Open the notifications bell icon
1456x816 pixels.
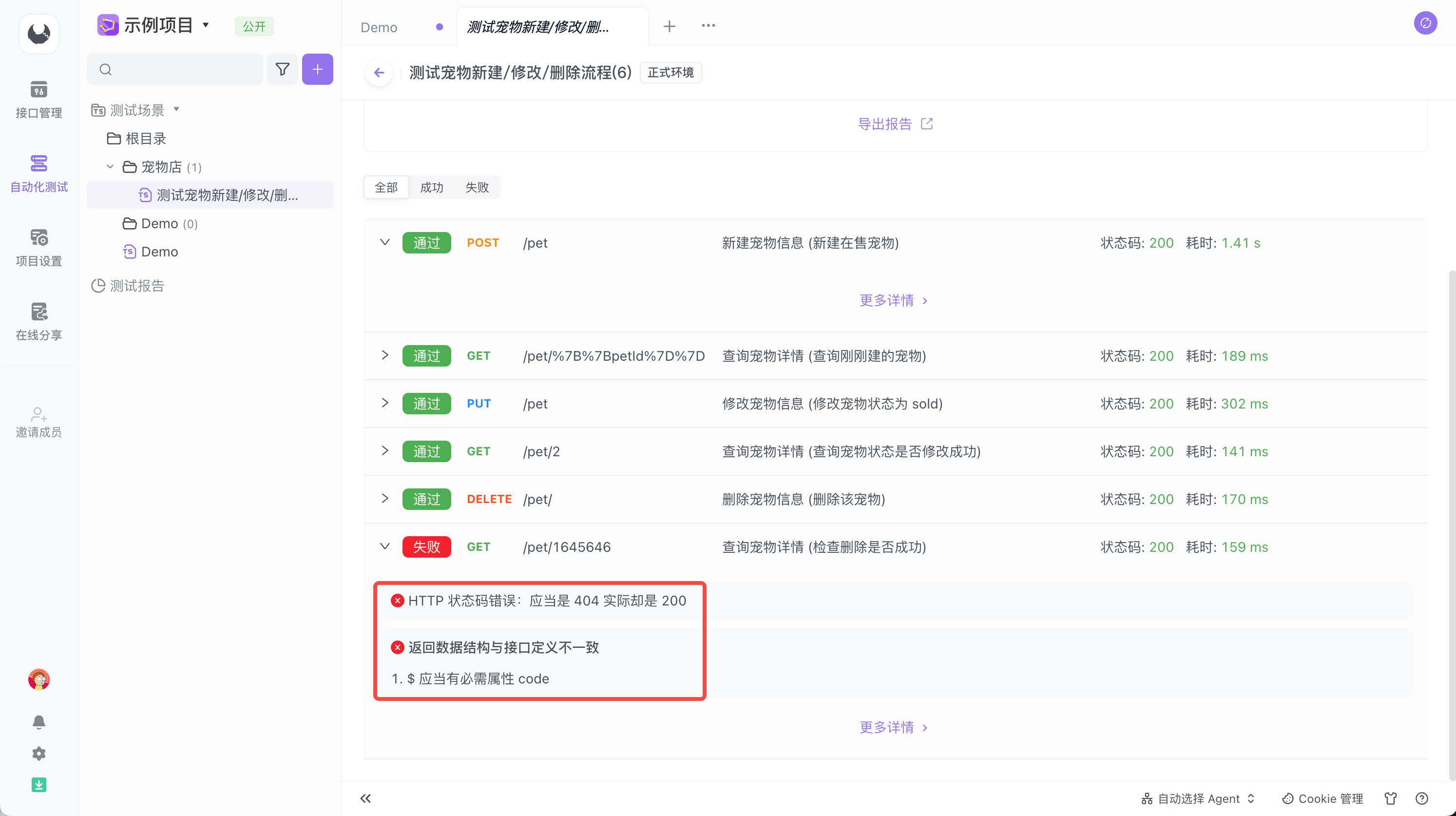pyautogui.click(x=38, y=721)
